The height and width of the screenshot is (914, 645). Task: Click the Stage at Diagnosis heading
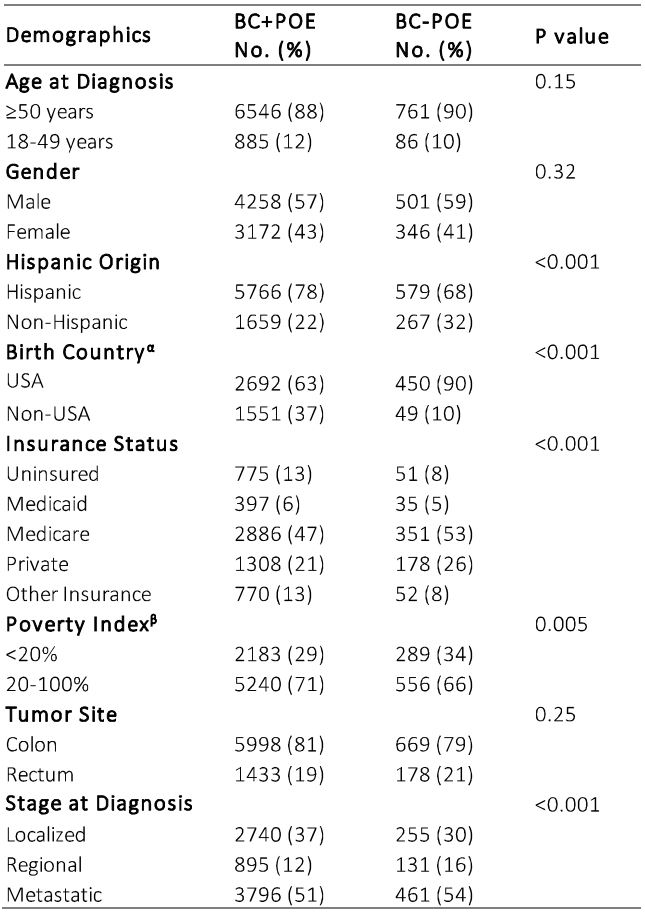click(x=99, y=804)
